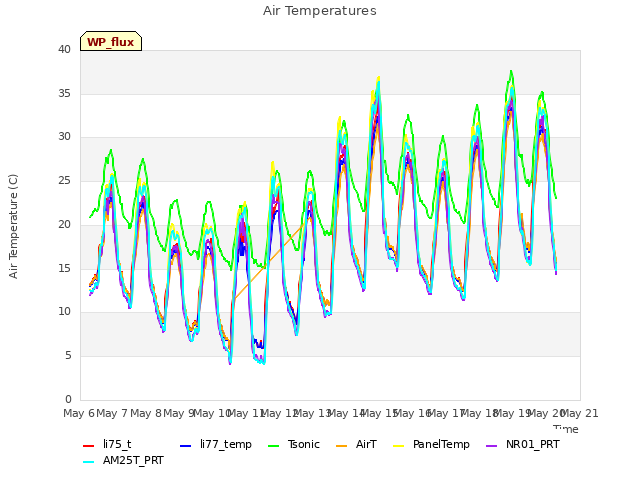Viewport: 640px width, 480px height.
Task: Click the blue li77_temp legend color marker
Action: (x=185, y=446)
